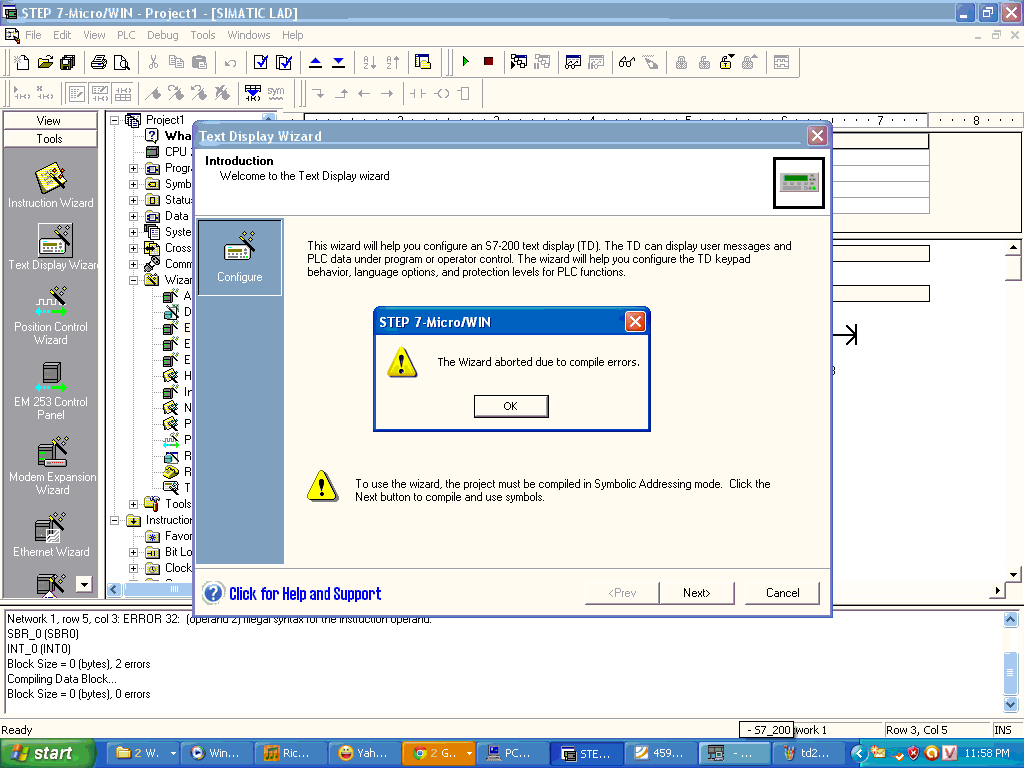Expand the Data Block tree node
The height and width of the screenshot is (768, 1024).
[133, 216]
